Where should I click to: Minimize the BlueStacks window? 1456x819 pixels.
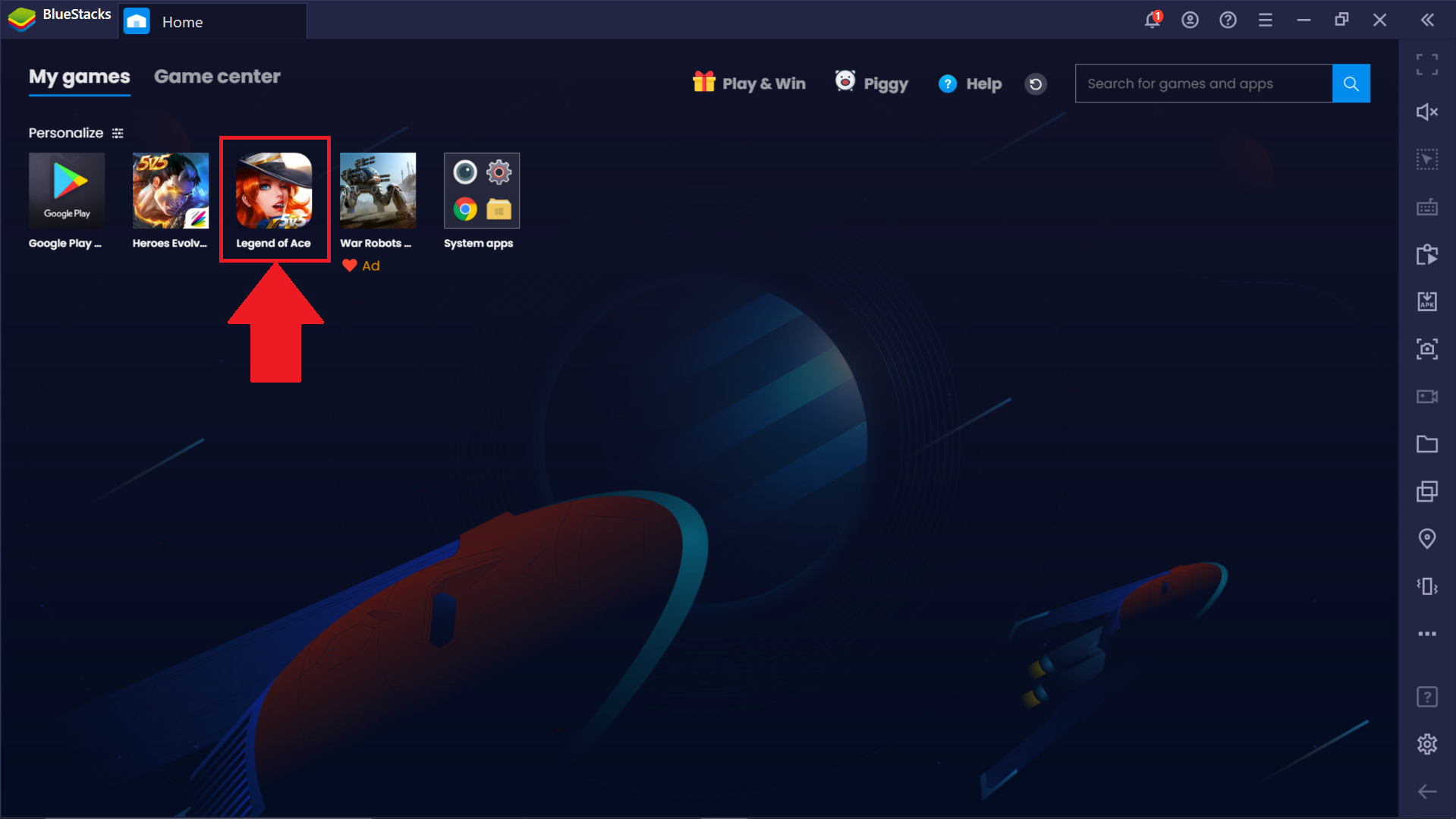[1303, 20]
